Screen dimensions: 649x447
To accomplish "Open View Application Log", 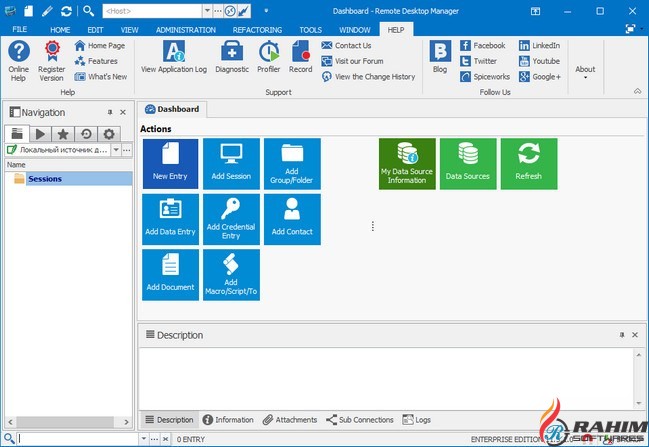I will point(174,57).
